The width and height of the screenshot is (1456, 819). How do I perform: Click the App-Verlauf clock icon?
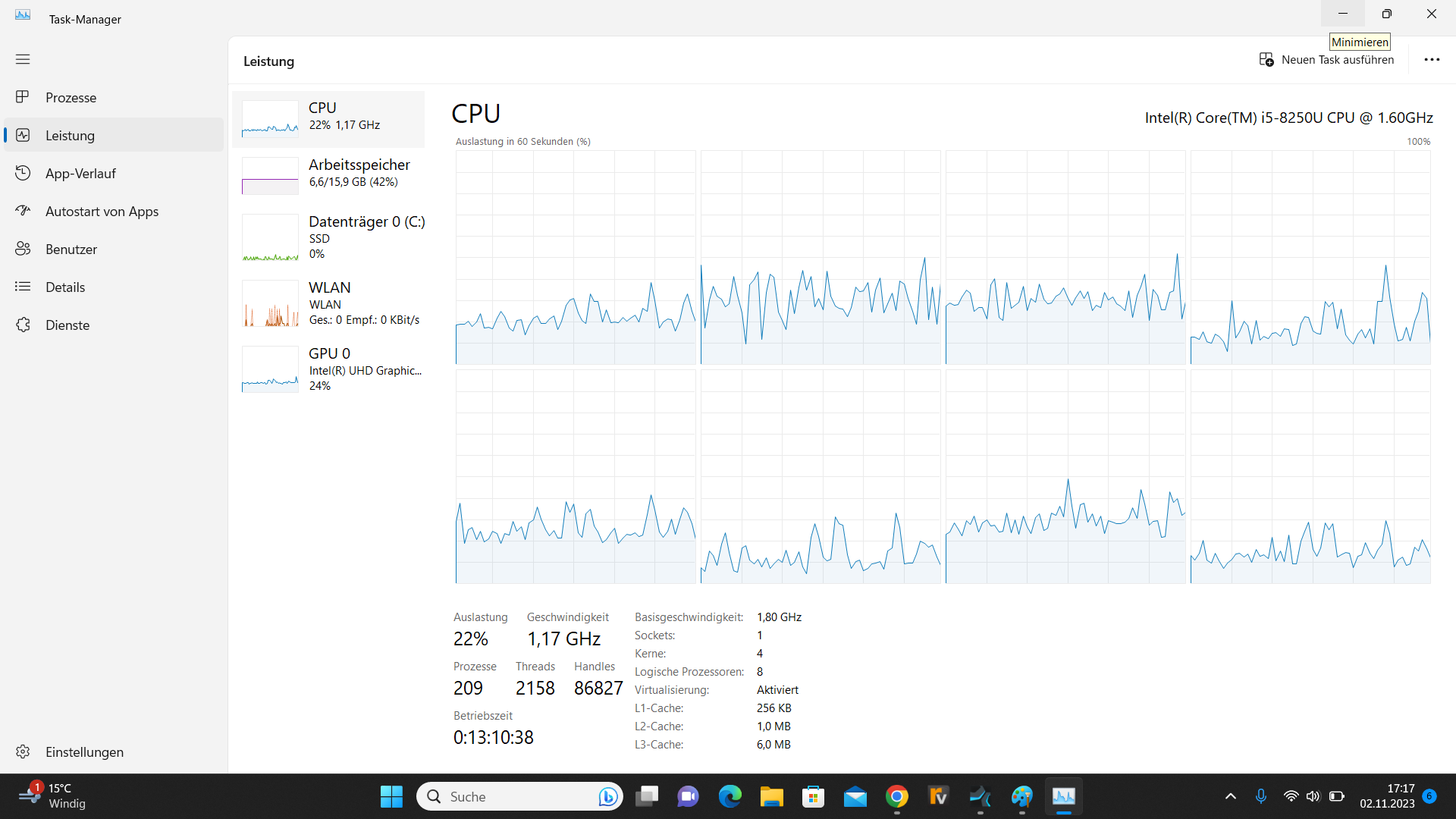click(x=23, y=173)
